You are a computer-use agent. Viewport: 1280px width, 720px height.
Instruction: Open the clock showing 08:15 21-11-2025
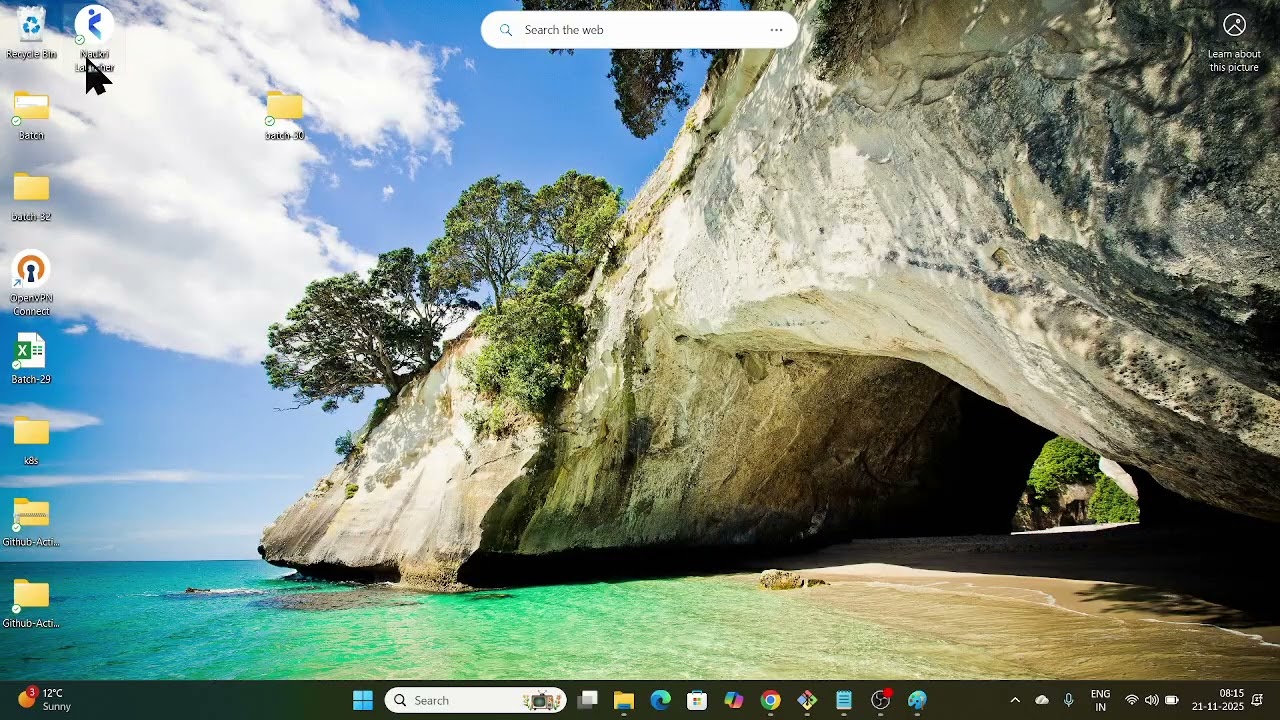1218,700
